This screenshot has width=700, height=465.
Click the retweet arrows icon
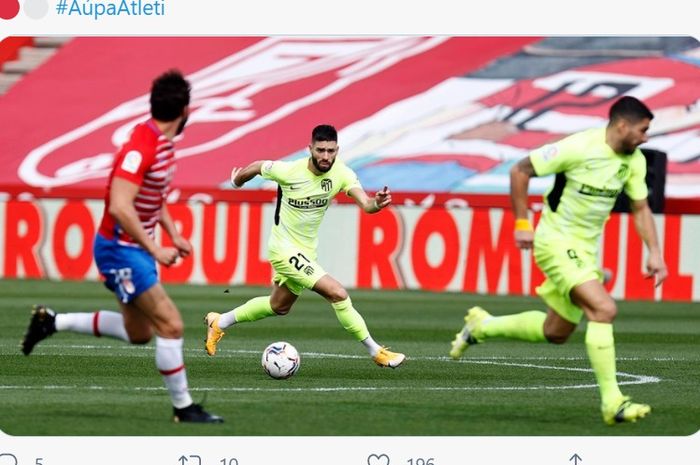click(189, 461)
